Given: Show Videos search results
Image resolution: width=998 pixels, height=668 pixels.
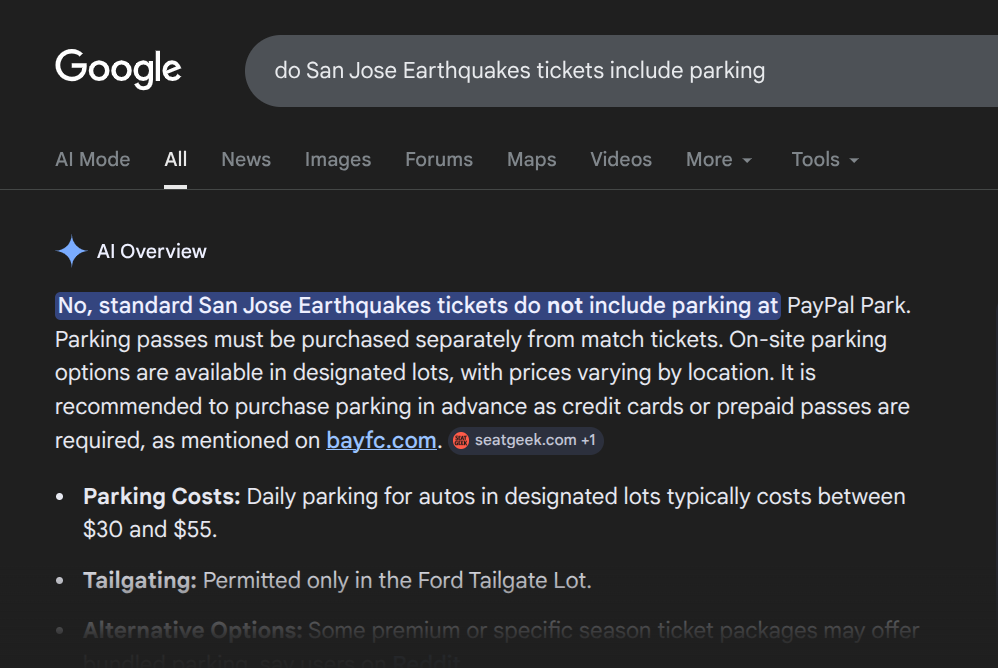Looking at the screenshot, I should [x=621, y=160].
